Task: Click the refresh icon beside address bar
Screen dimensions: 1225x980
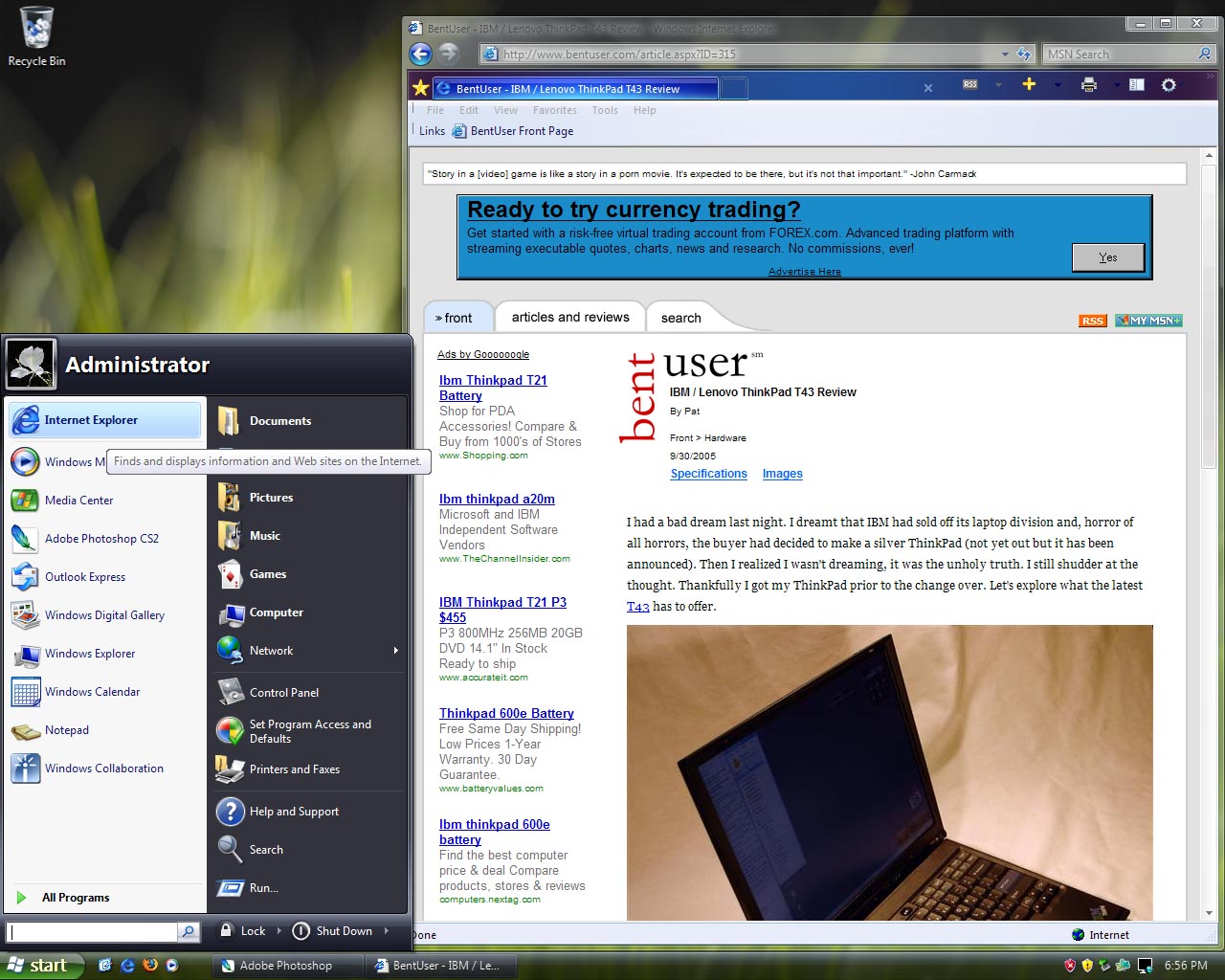Action: coord(1024,54)
